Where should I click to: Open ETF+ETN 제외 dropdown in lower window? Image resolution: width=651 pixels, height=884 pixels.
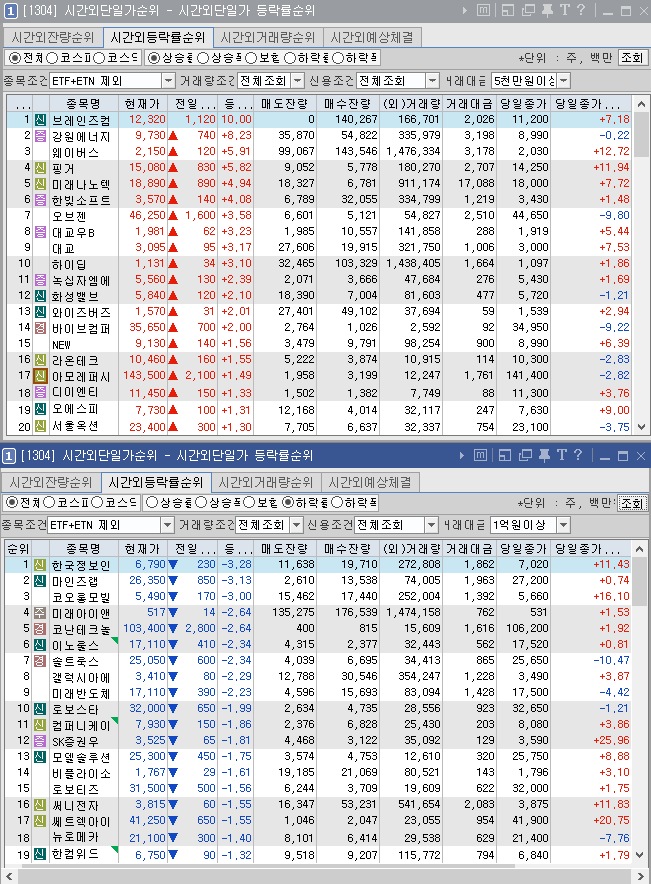tap(167, 525)
